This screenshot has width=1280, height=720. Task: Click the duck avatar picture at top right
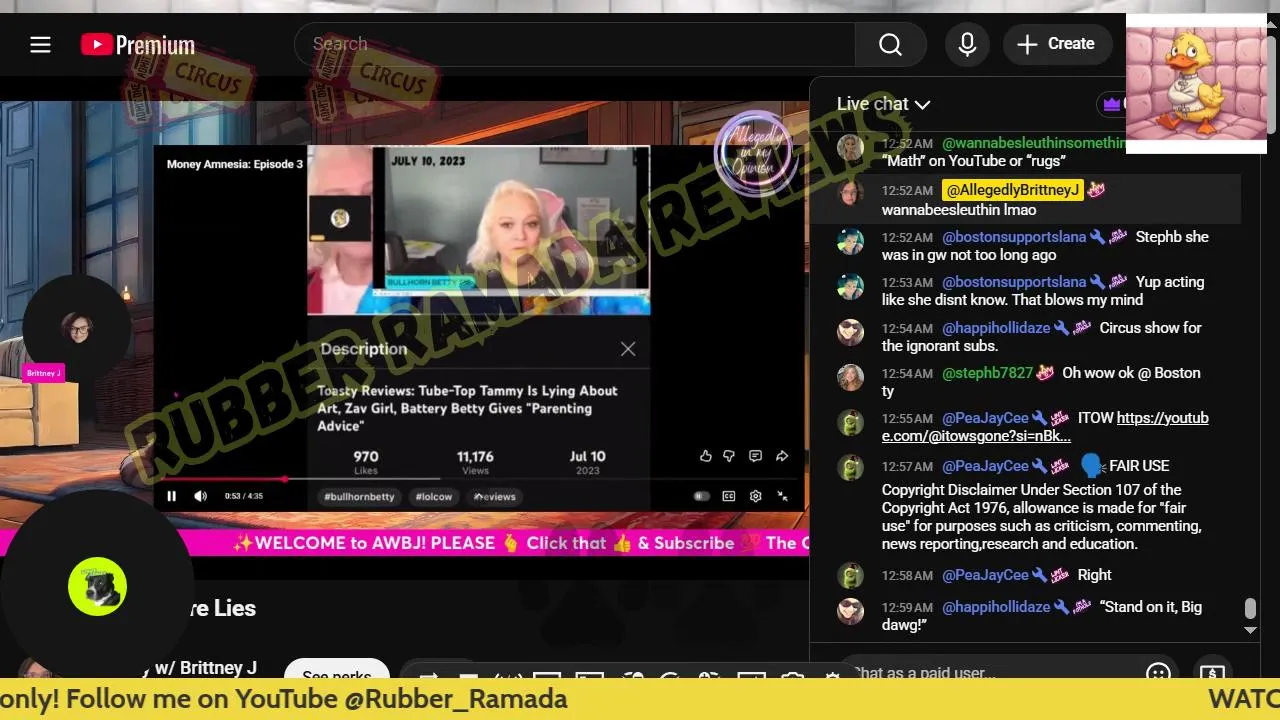click(1196, 83)
